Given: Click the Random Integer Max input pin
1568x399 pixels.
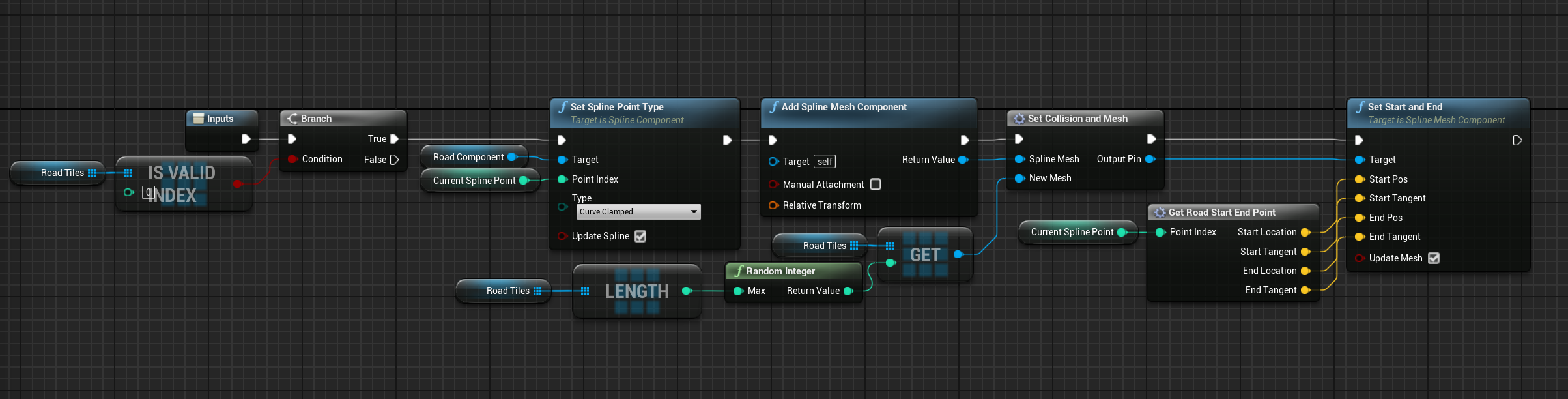Looking at the screenshot, I should point(738,291).
